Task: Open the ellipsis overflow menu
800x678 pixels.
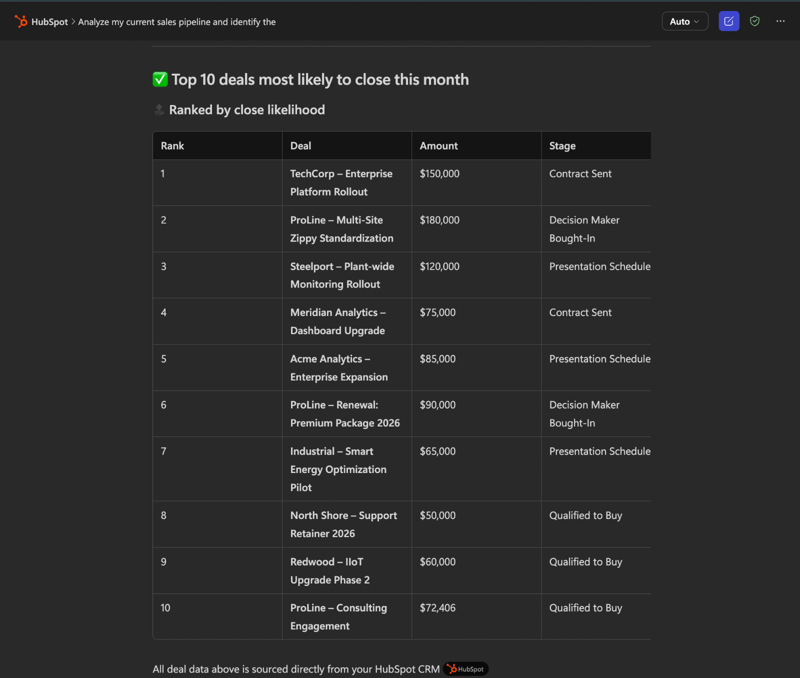Action: pyautogui.click(x=780, y=21)
